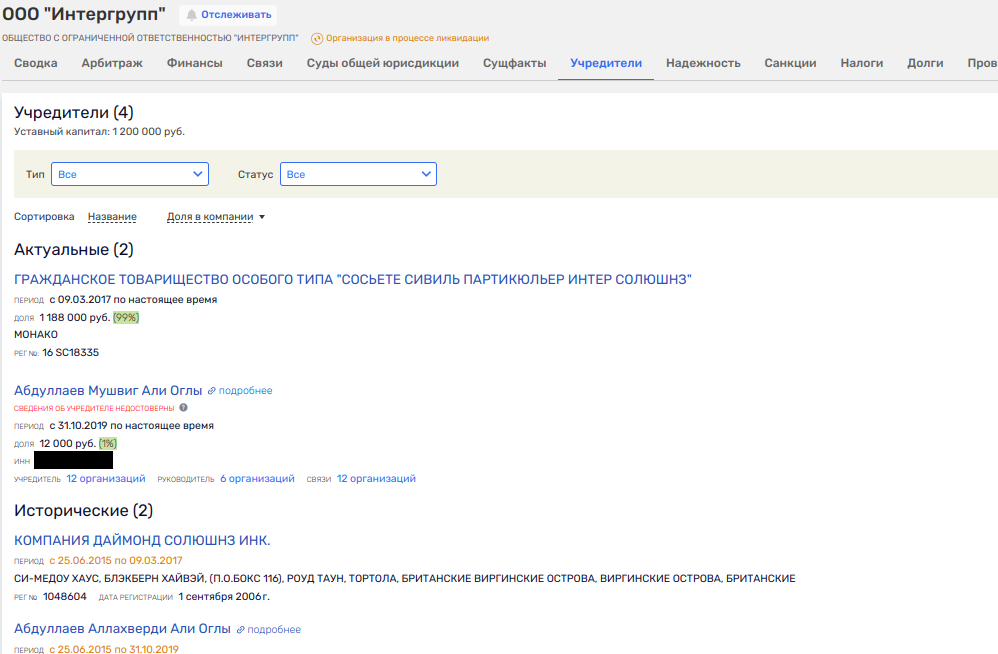Sort founders by Доля в компании
998x654 pixels.
210,217
